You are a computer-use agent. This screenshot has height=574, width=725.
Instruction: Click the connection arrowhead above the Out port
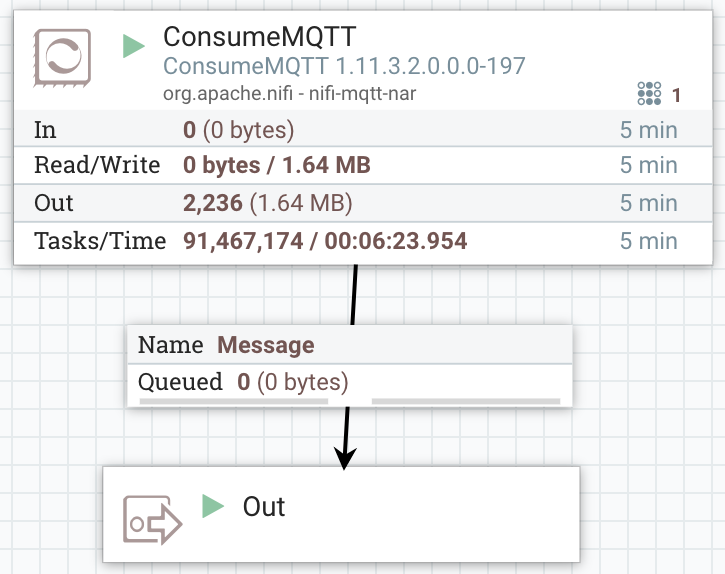(x=345, y=458)
